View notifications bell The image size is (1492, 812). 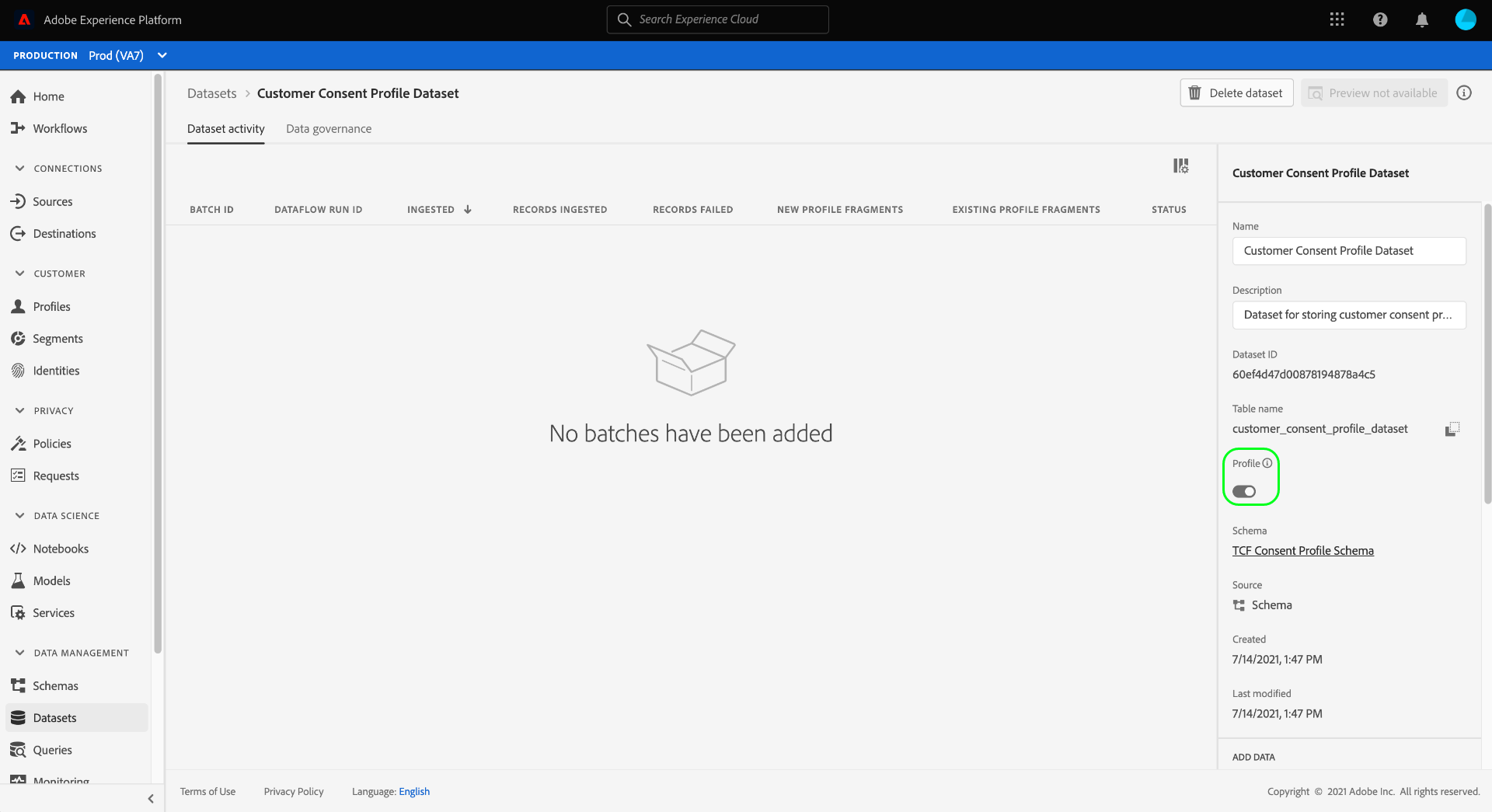pos(1422,19)
